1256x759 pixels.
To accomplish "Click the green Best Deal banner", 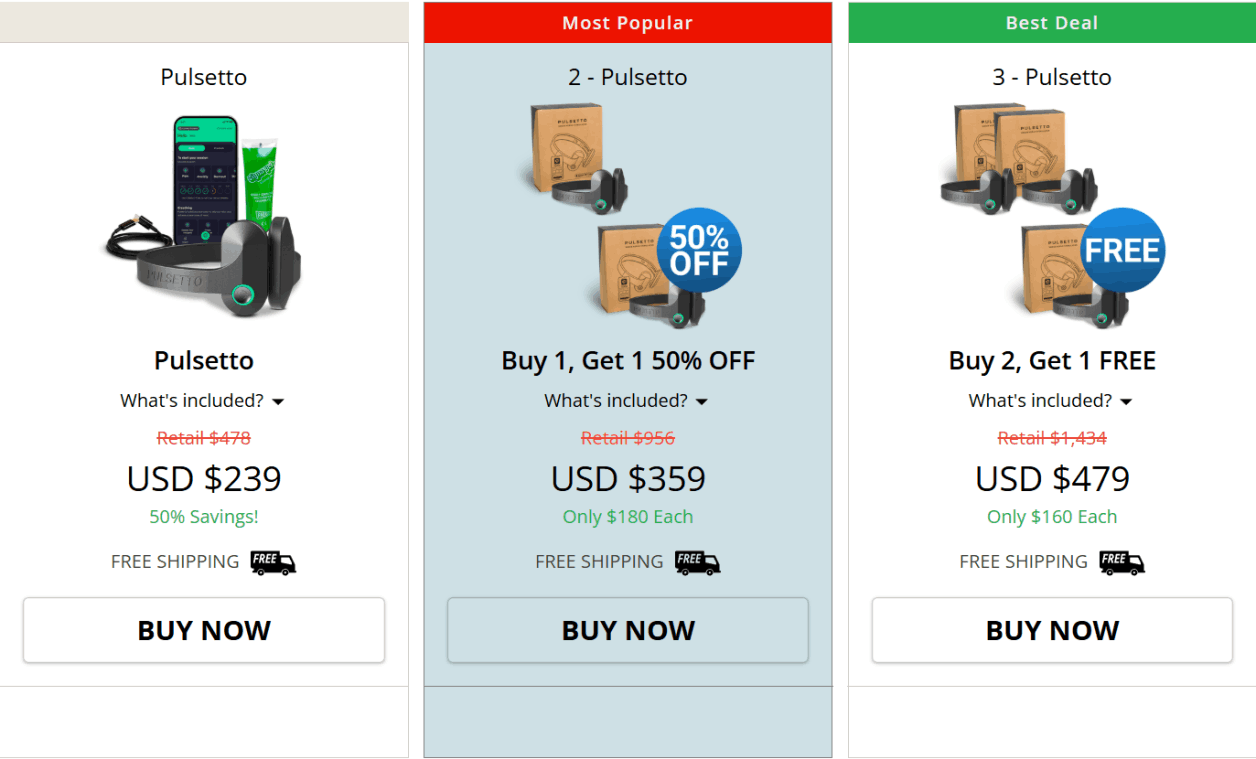I will coord(1051,22).
